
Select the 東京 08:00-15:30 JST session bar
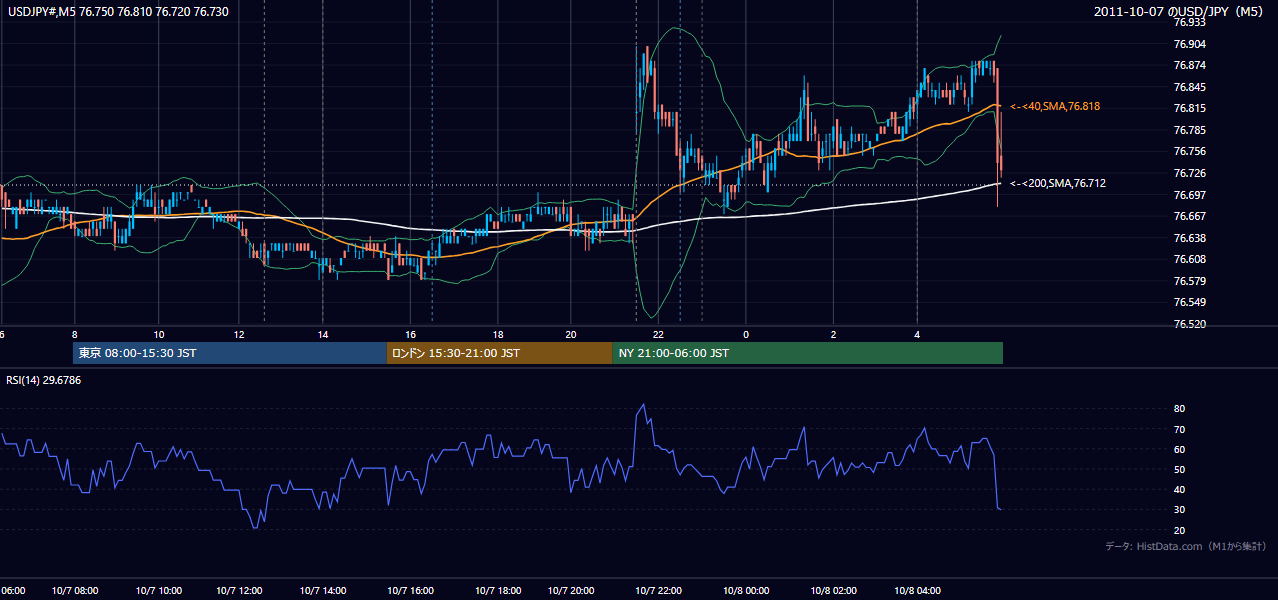point(230,353)
